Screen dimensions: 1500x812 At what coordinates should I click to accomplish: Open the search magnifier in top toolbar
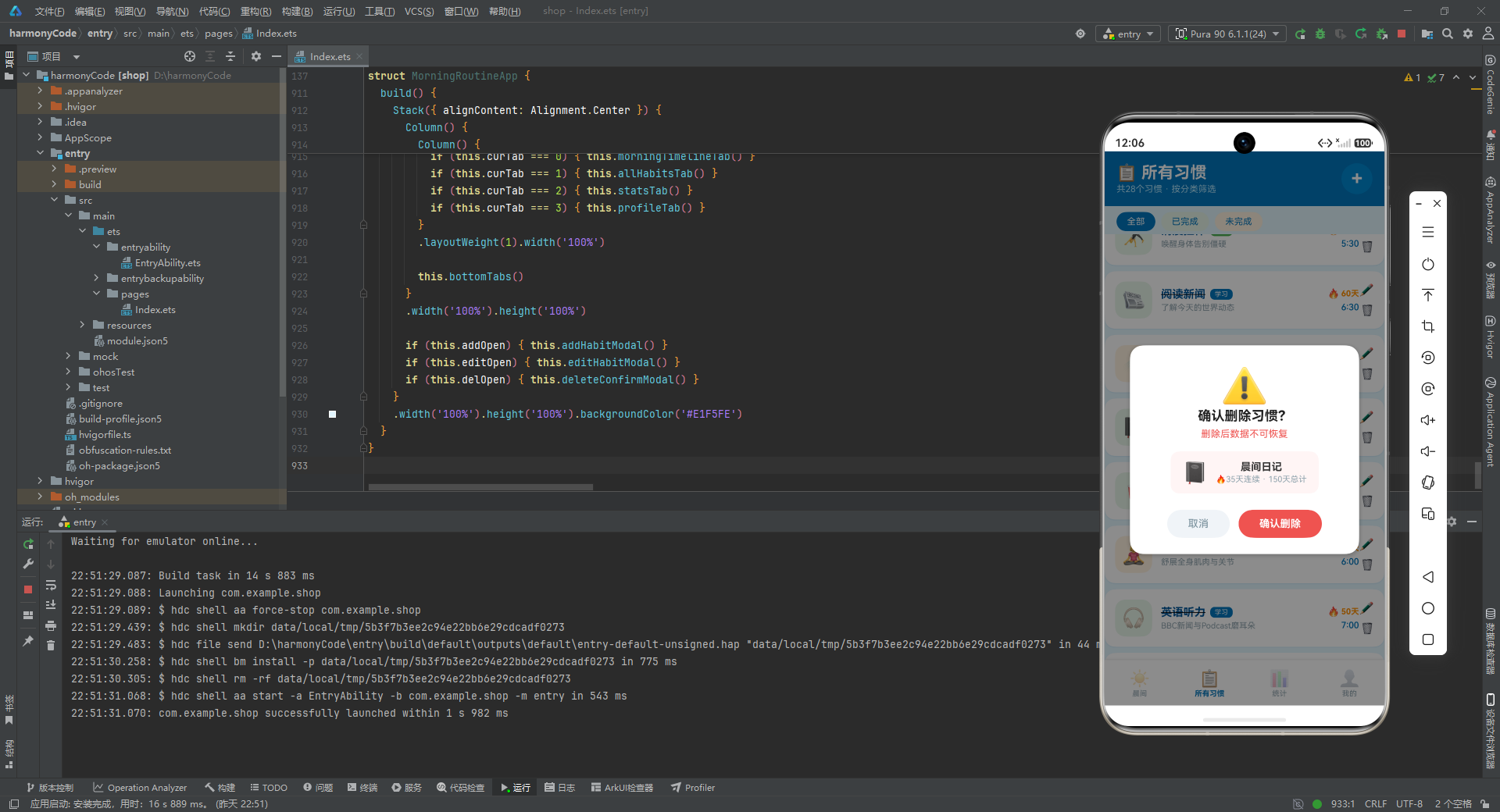click(x=1448, y=34)
